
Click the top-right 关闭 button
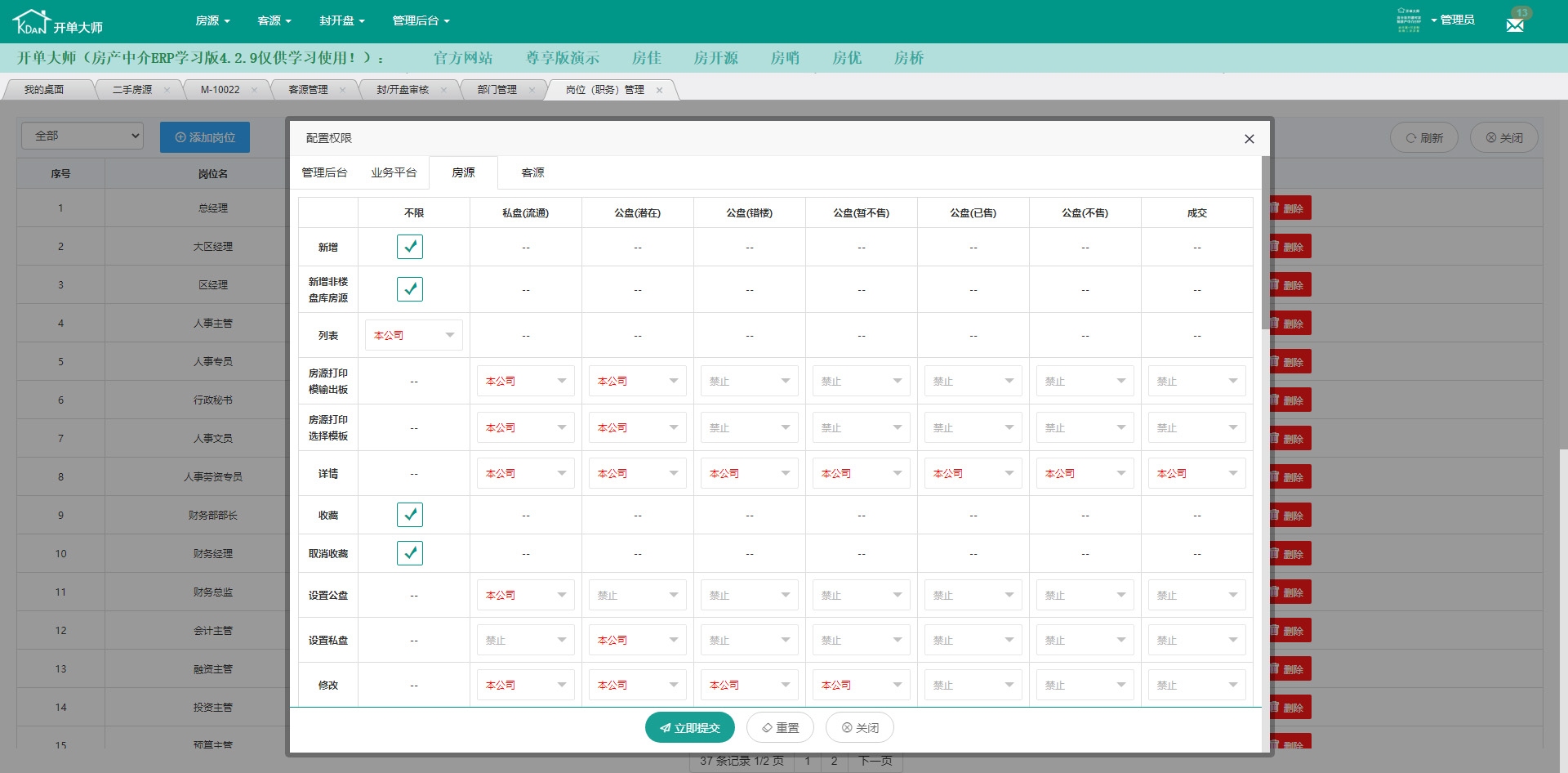click(x=1504, y=138)
